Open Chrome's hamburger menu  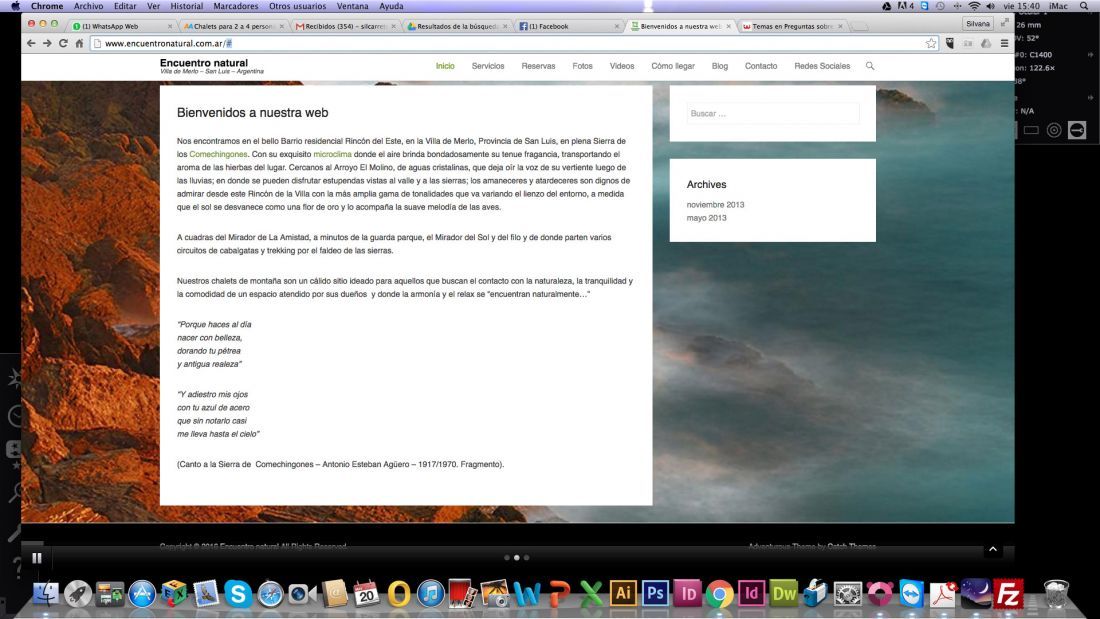(1005, 44)
